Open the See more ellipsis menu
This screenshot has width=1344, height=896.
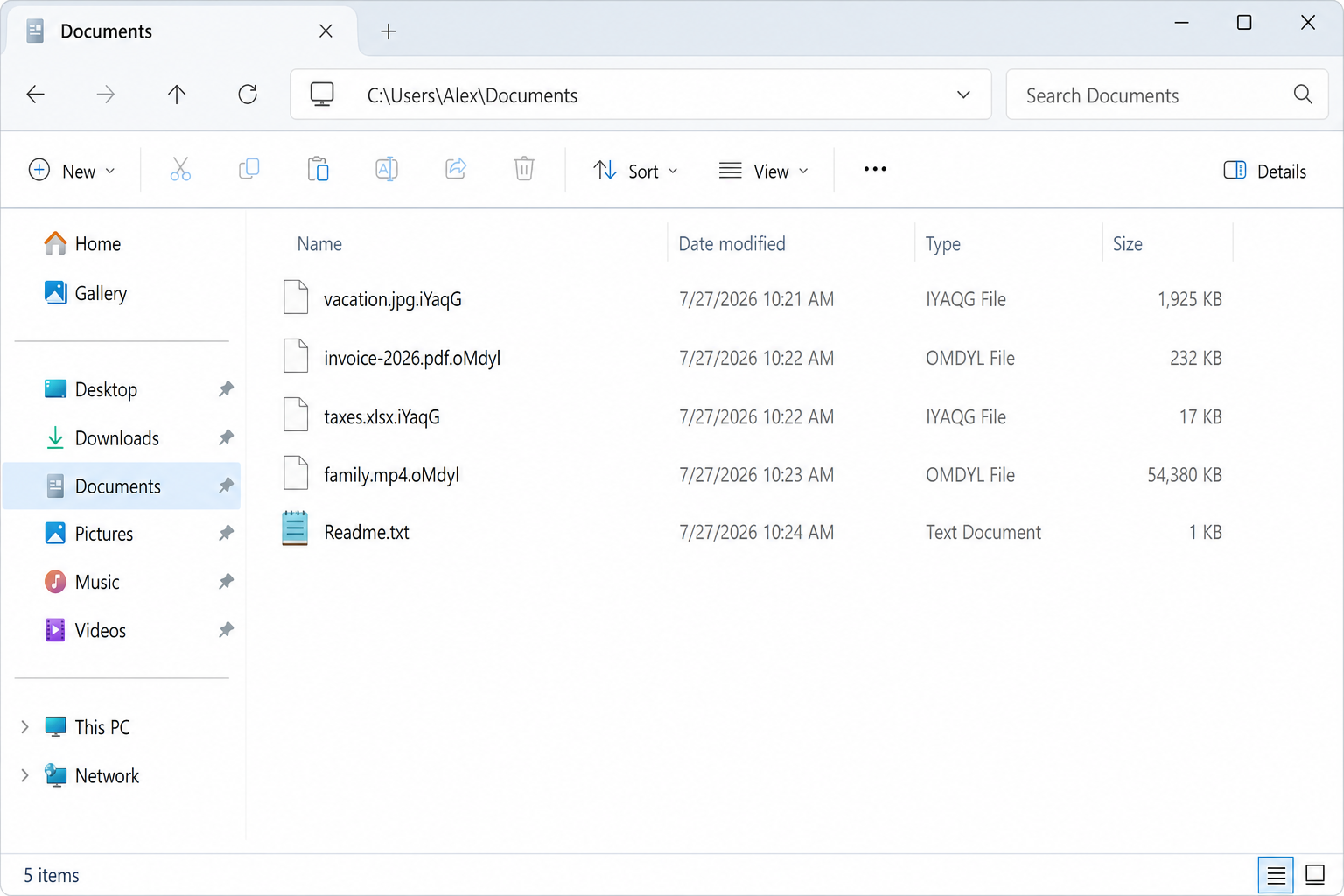tap(875, 169)
